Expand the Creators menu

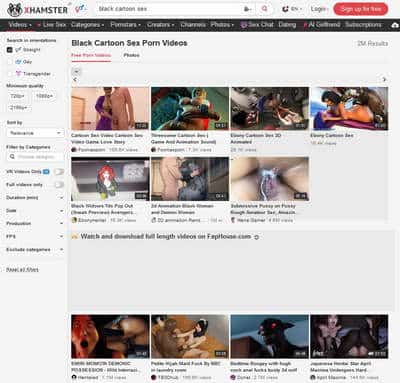160,25
